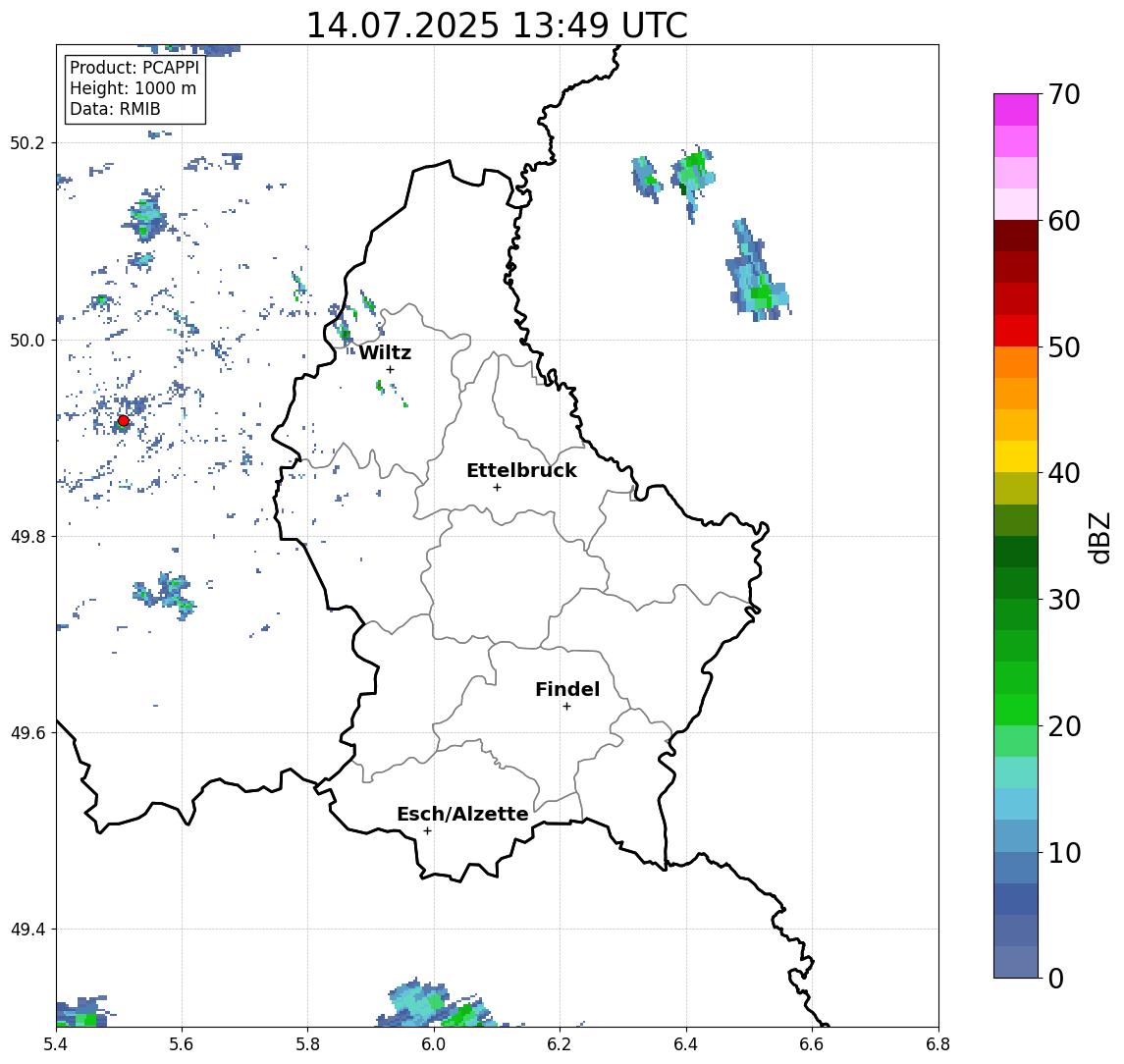Click the longitude tick label 6.4
Image resolution: width=1124 pixels, height=1064 pixels.
click(x=686, y=1044)
